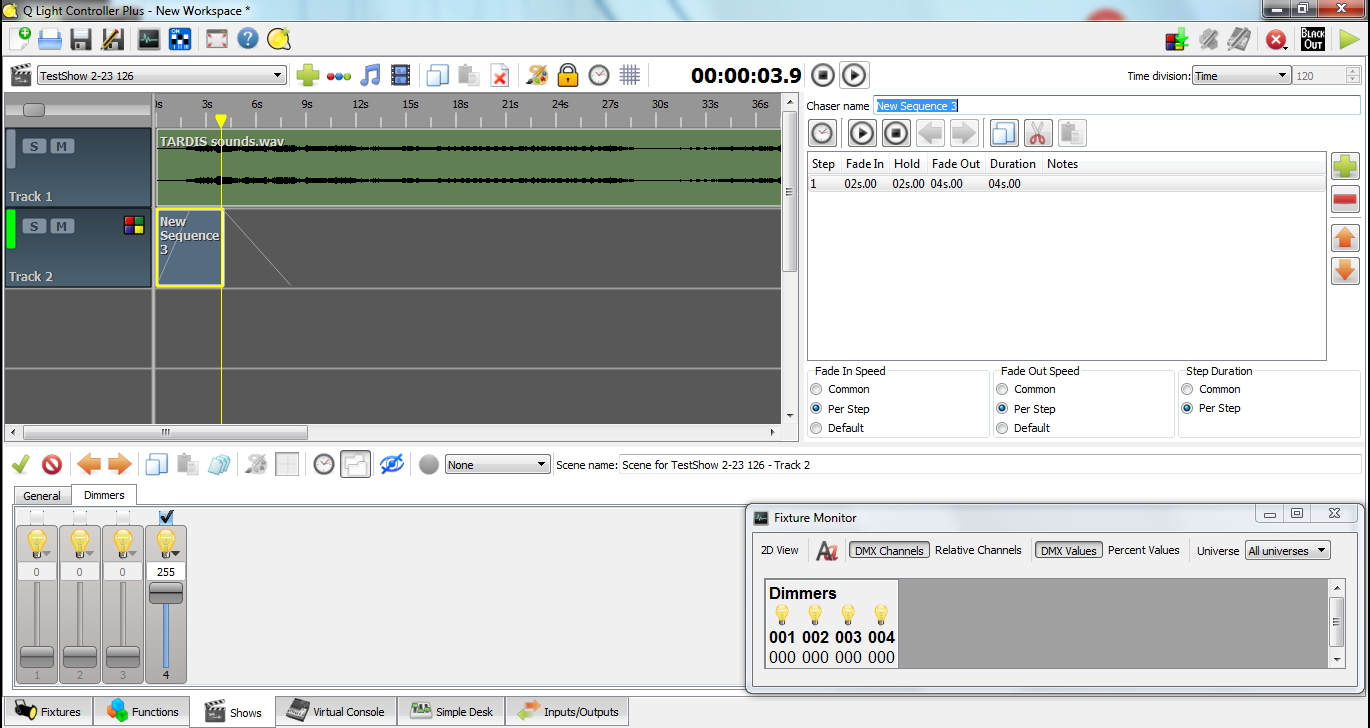Viewport: 1370px width, 728px height.
Task: Select Fade Out Speed Common radio
Action: pos(1003,389)
